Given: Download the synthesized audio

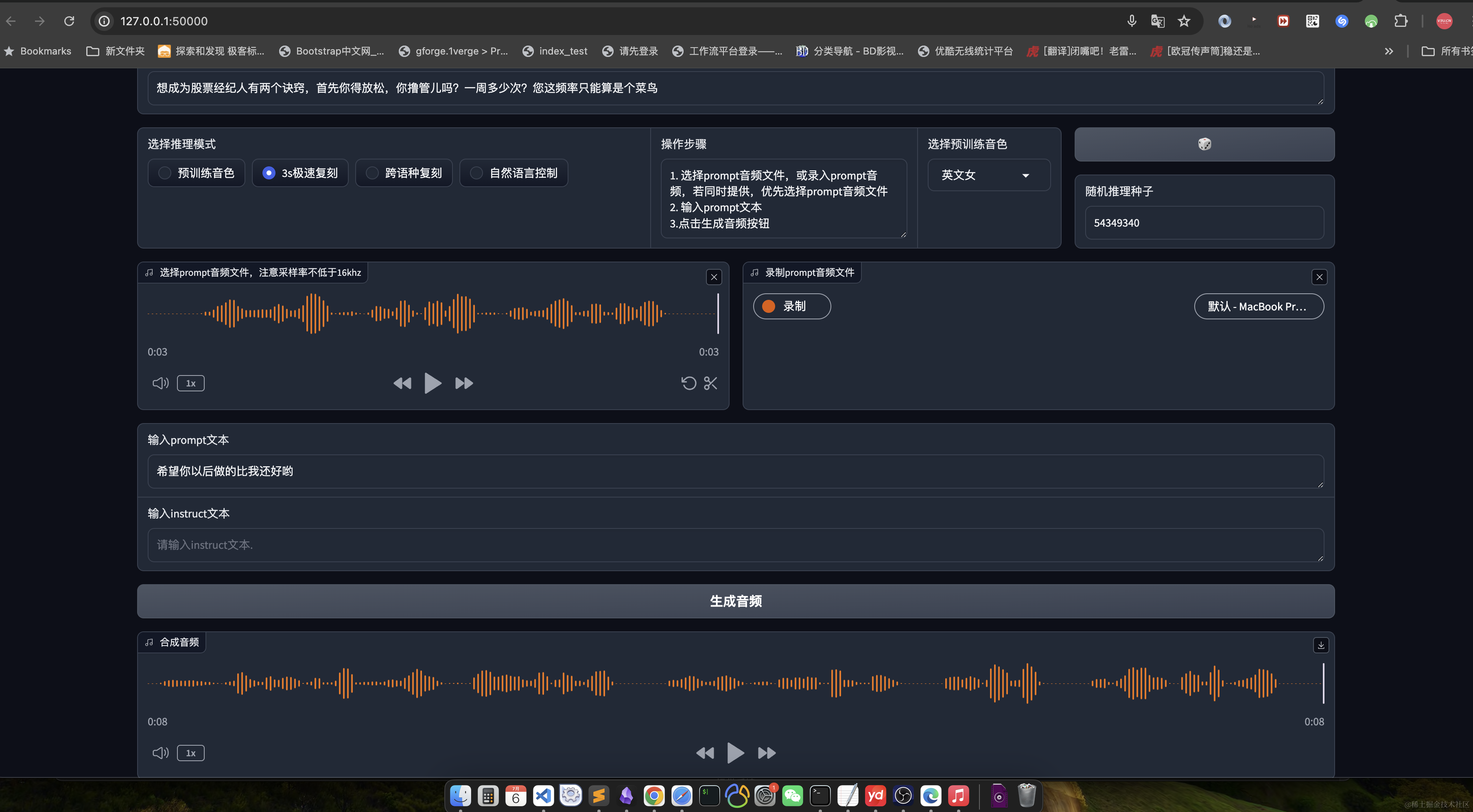Looking at the screenshot, I should pos(1321,645).
